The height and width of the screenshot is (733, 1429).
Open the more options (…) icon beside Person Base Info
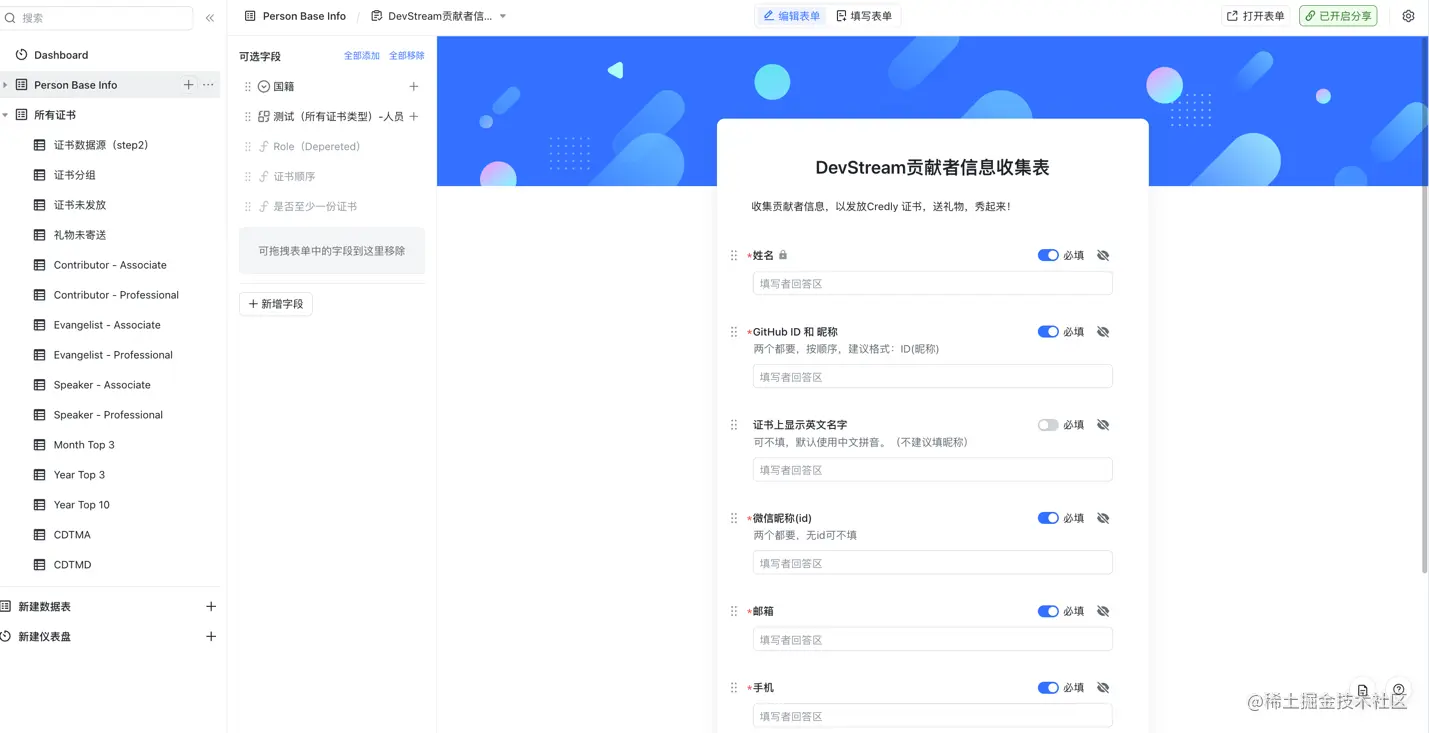click(x=208, y=85)
